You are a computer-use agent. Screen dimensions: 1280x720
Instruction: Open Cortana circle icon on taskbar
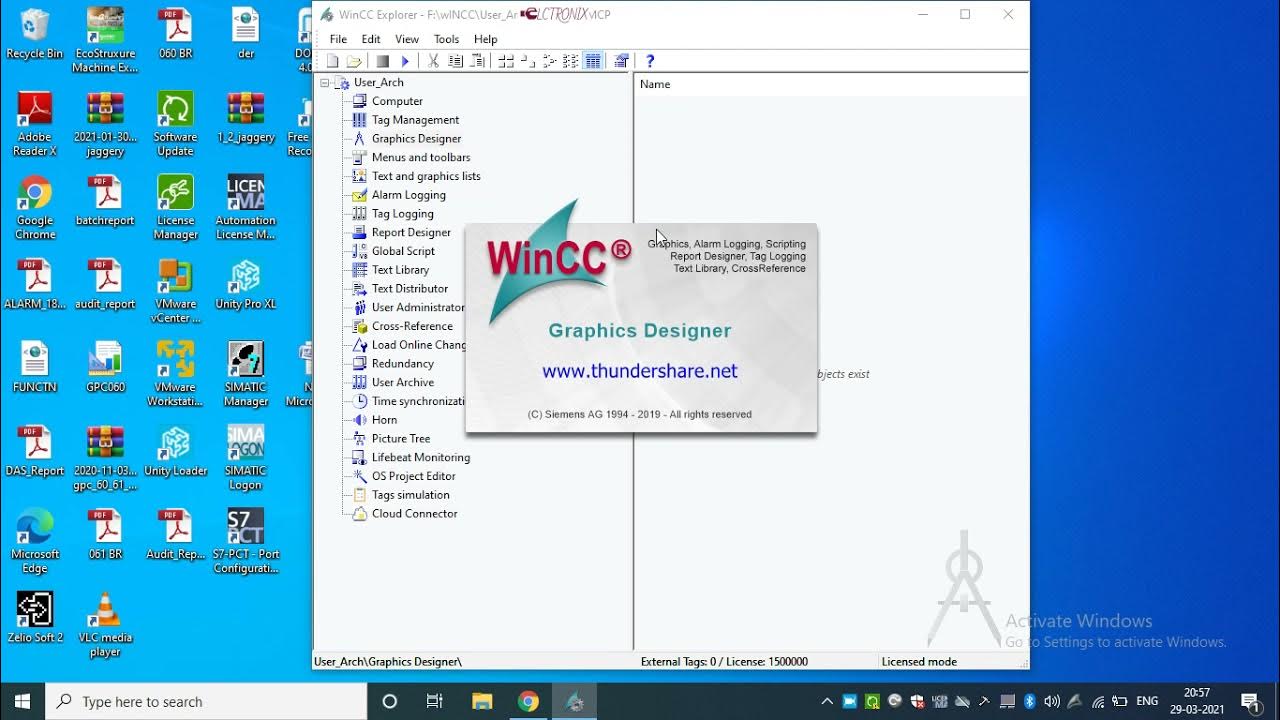click(390, 701)
